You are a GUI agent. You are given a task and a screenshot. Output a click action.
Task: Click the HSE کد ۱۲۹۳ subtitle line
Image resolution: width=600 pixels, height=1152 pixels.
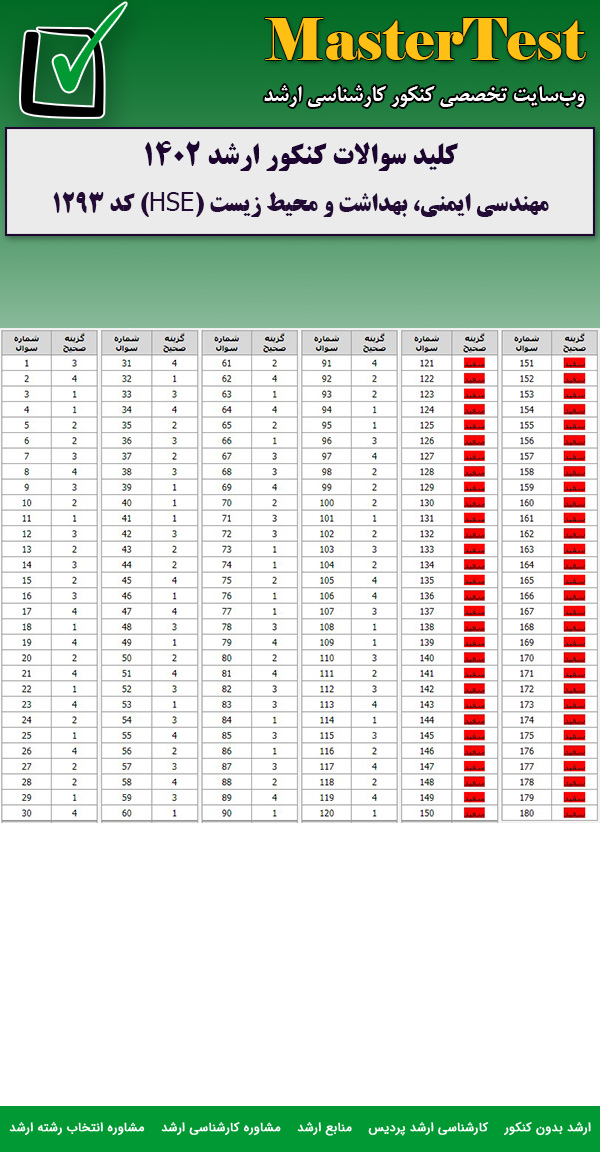(300, 203)
